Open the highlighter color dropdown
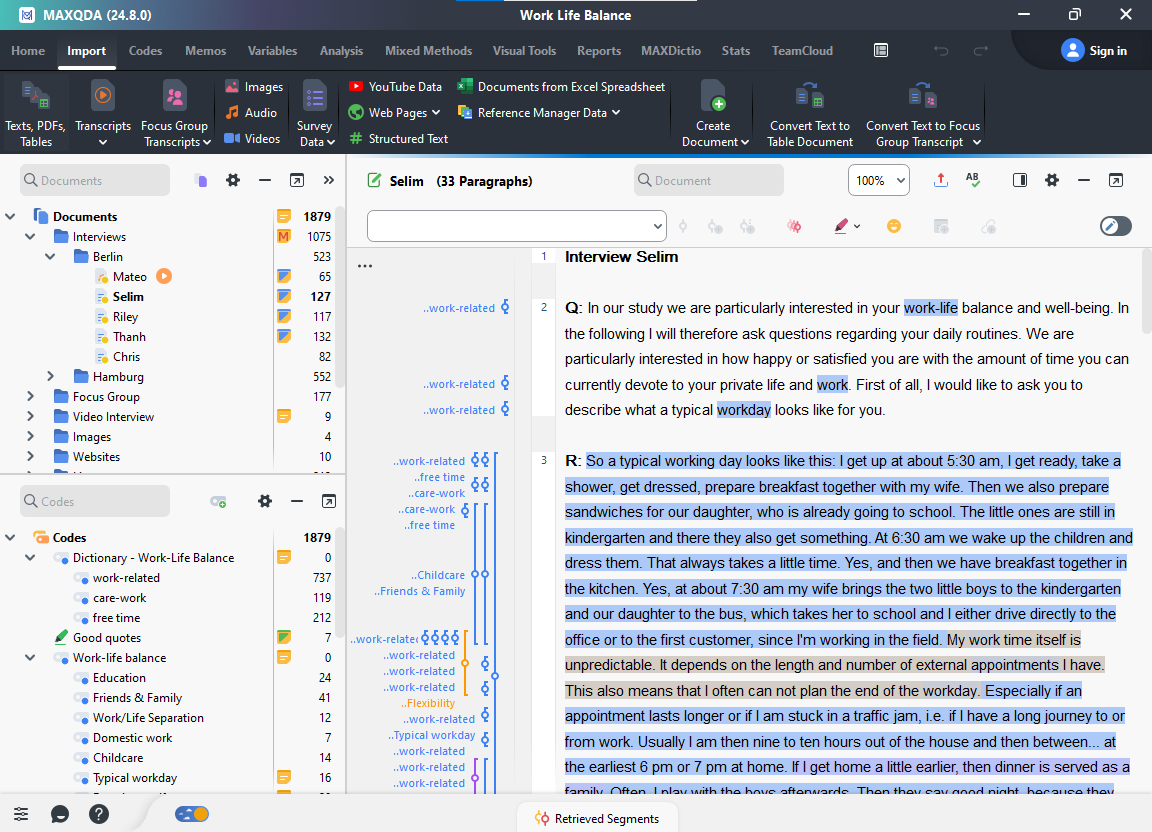The image size is (1152, 832). click(857, 226)
